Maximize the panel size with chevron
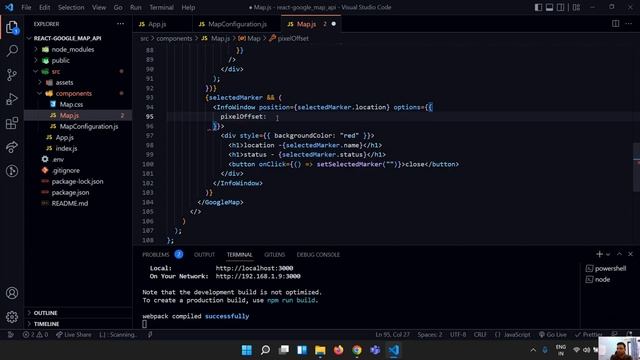Viewport: 640px width, 360px height. tap(619, 254)
